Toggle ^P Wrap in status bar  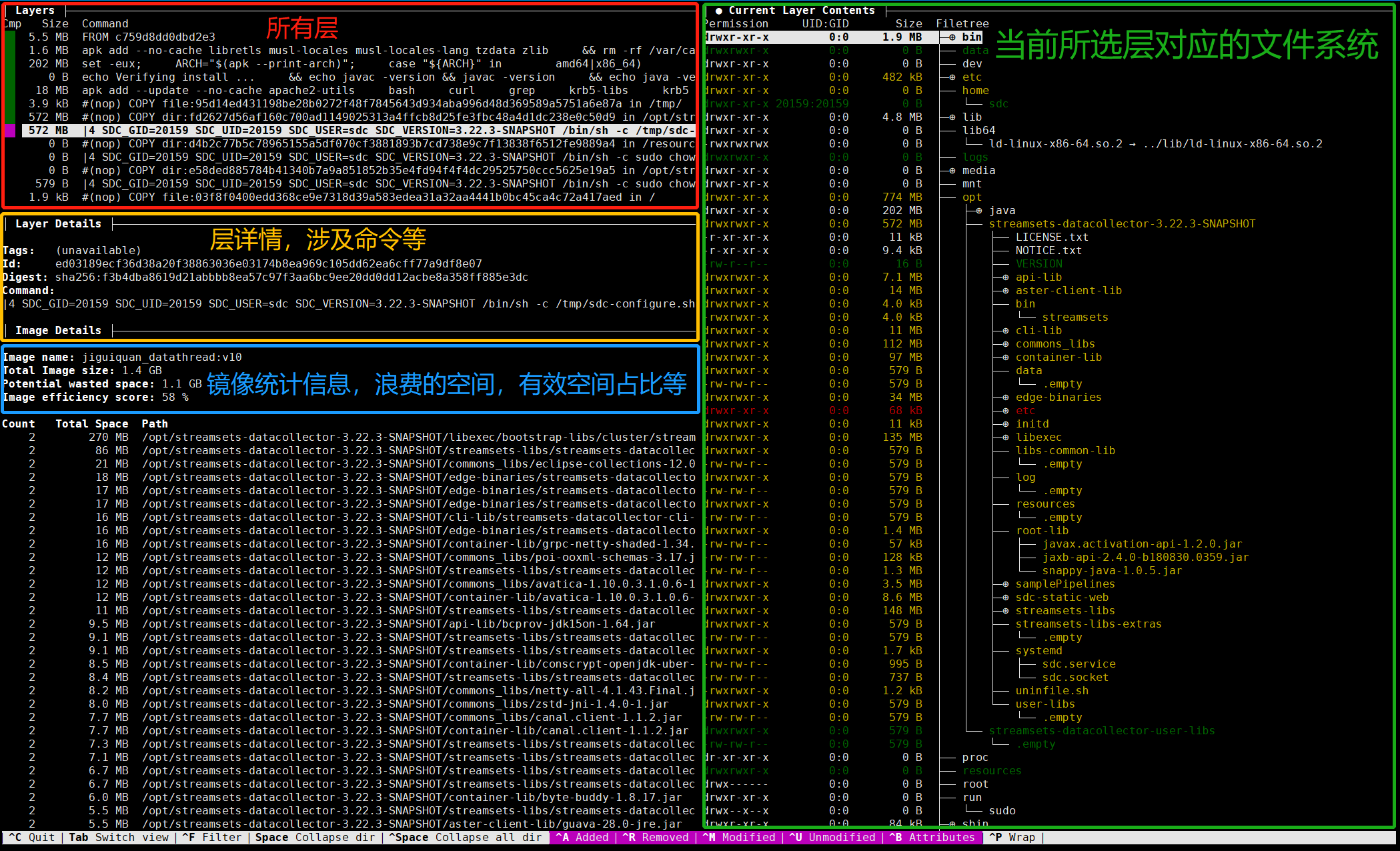pos(1012,838)
